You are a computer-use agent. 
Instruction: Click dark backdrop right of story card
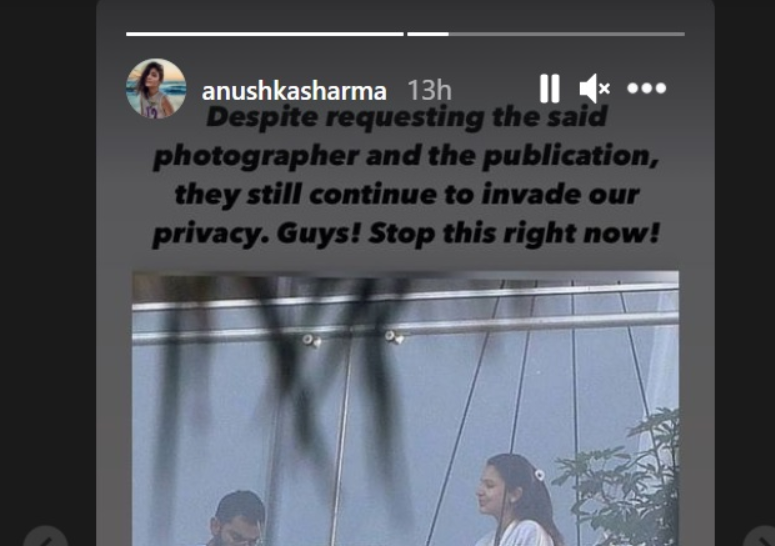[745, 247]
